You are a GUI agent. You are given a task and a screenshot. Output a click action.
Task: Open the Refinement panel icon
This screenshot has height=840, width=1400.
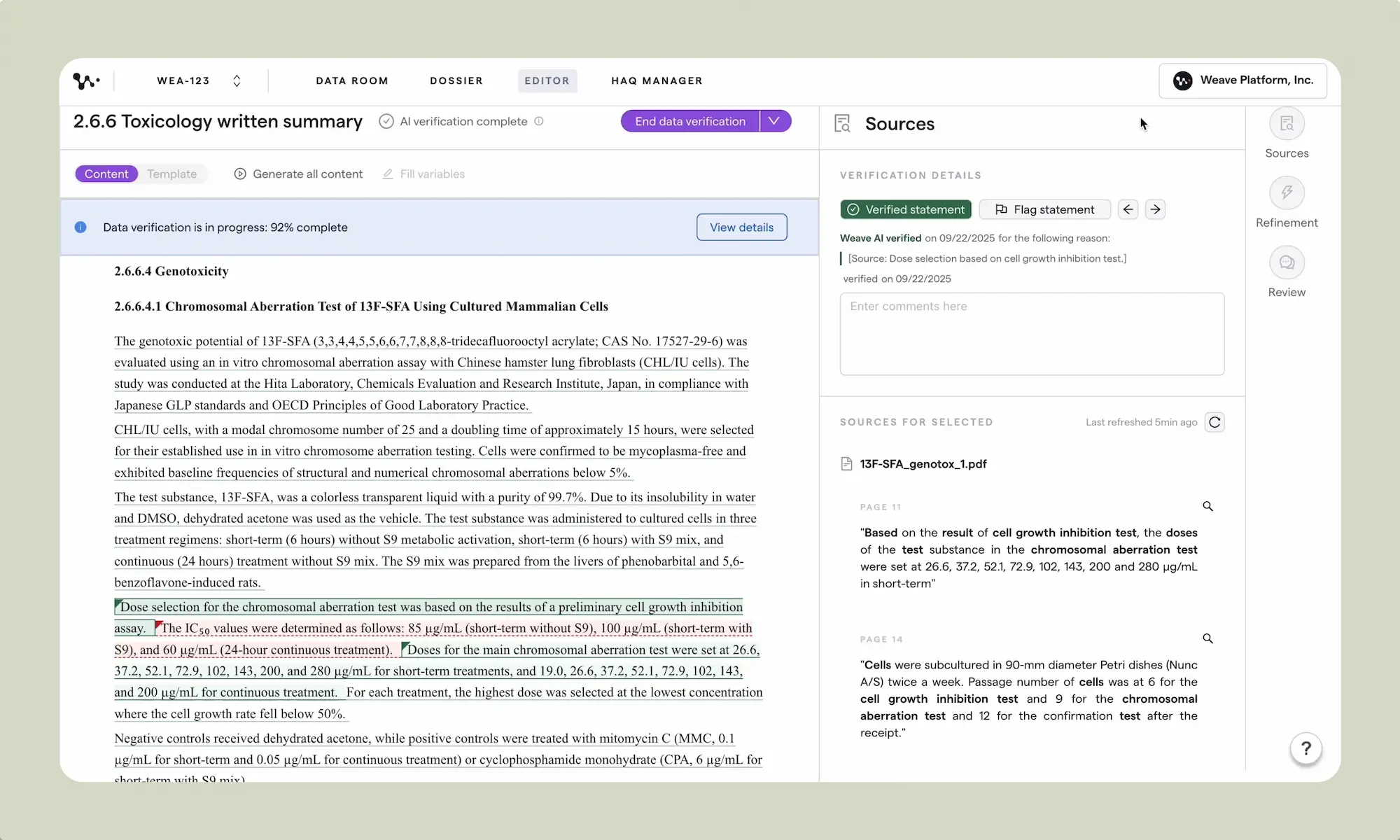1286,193
